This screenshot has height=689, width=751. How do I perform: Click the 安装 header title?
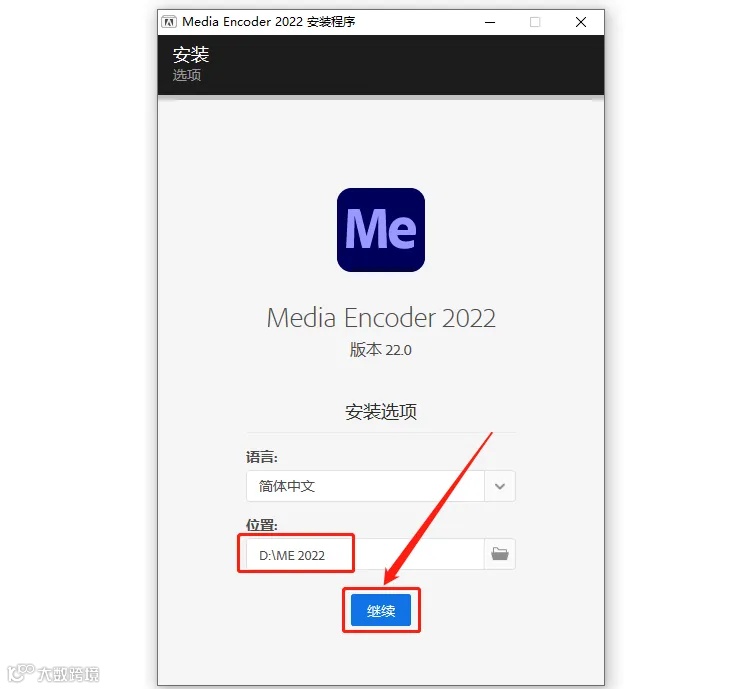191,55
